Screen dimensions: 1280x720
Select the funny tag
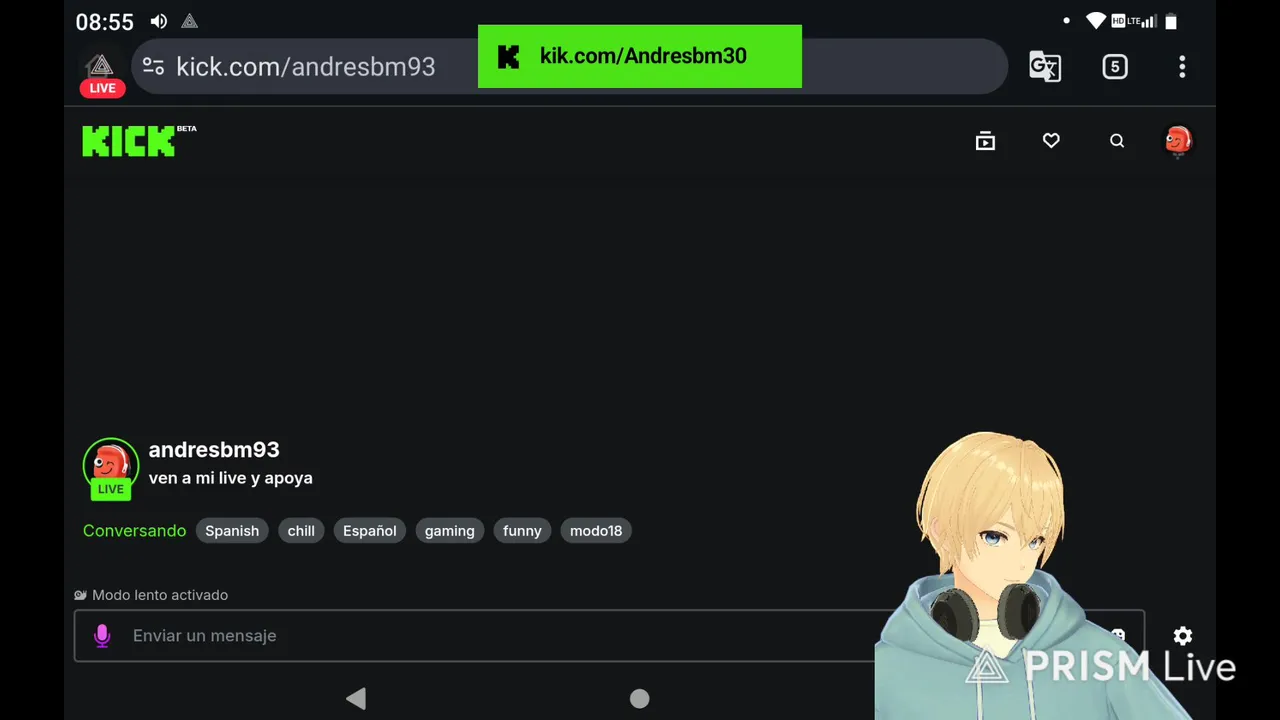522,531
